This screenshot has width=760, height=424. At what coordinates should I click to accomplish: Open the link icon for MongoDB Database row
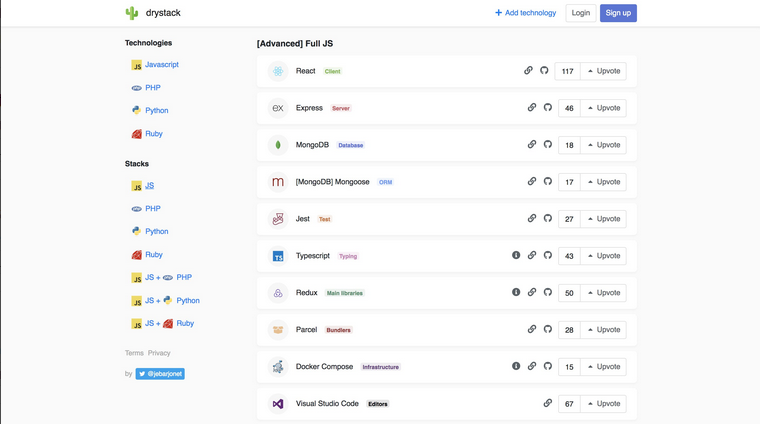[532, 144]
